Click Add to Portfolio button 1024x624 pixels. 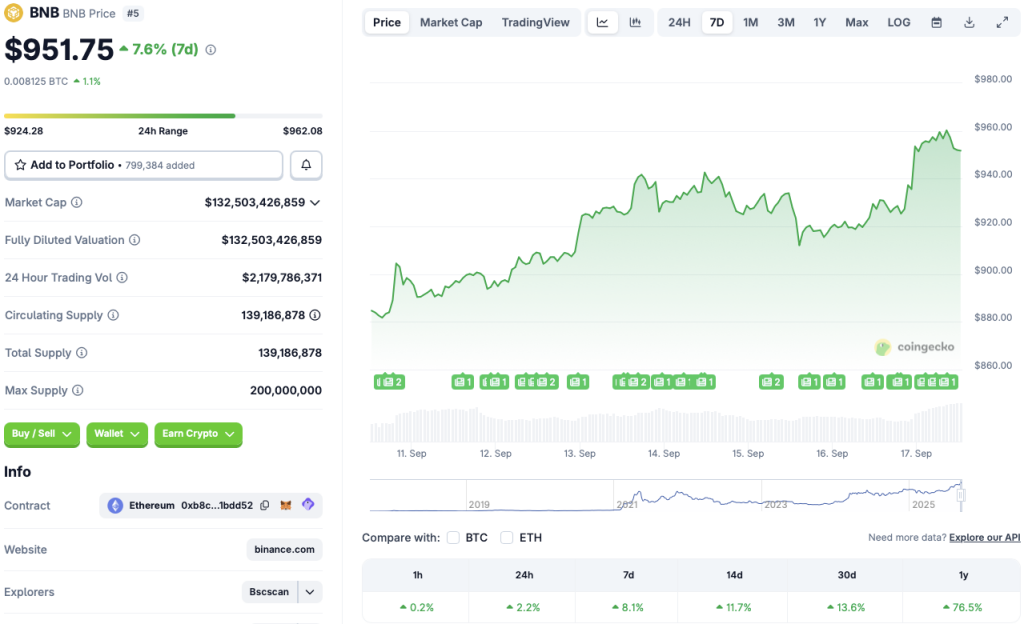[144, 165]
